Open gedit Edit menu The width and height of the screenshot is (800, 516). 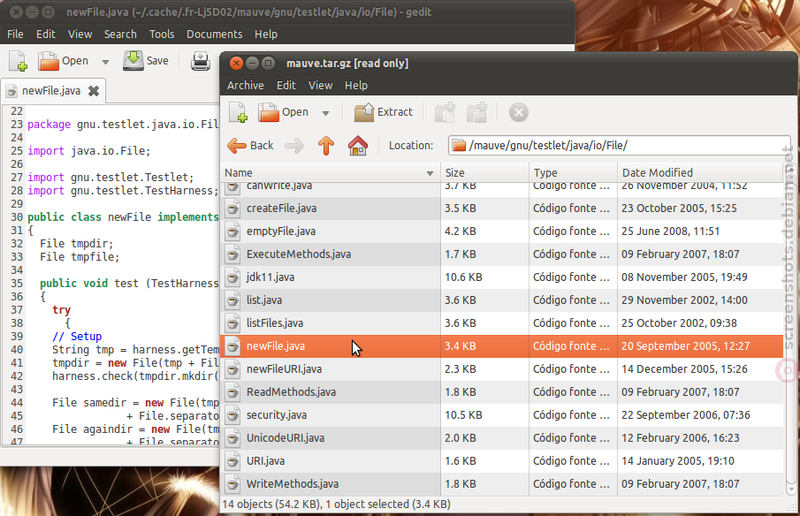(45, 34)
